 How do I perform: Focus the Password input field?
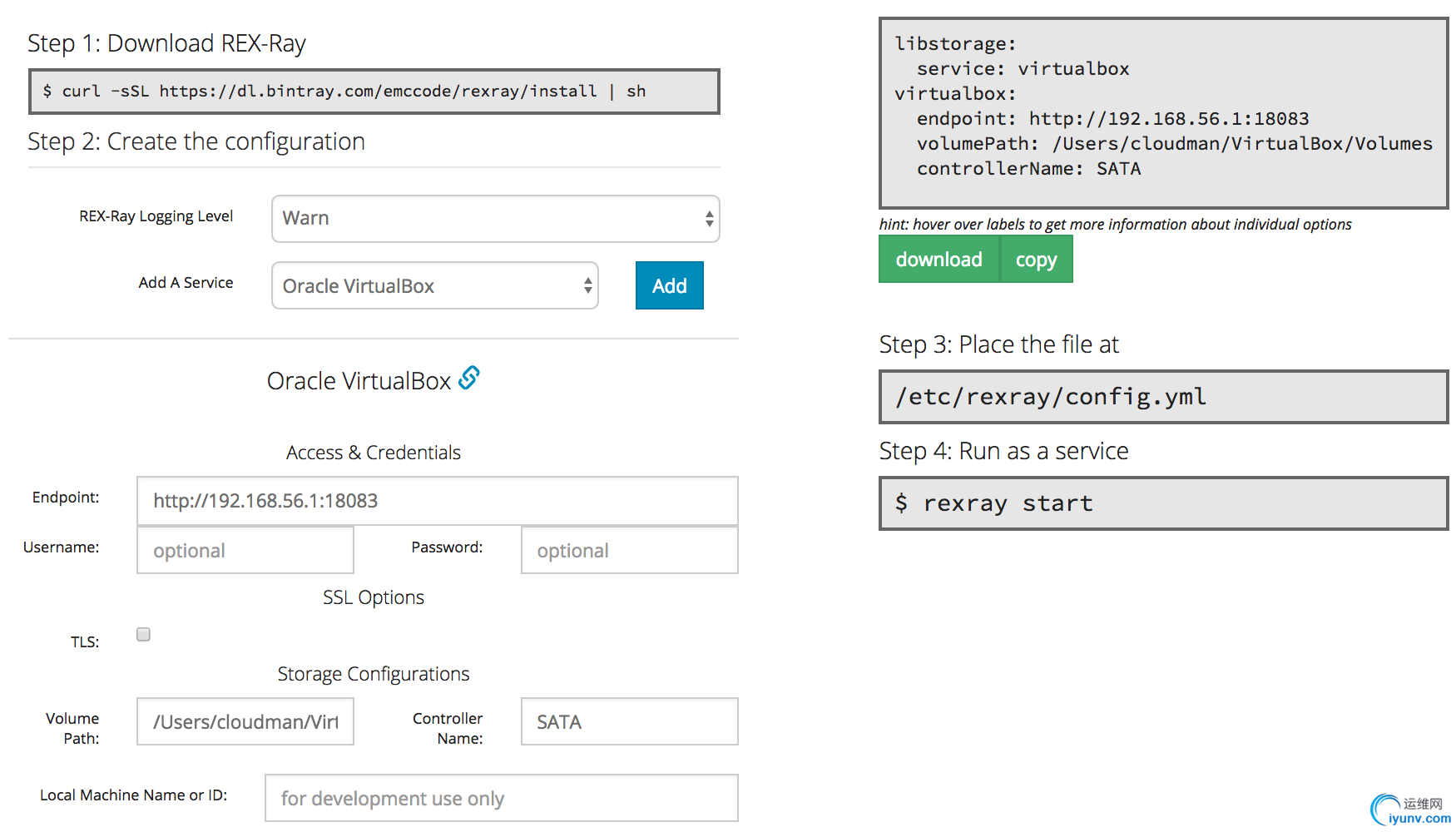(629, 550)
